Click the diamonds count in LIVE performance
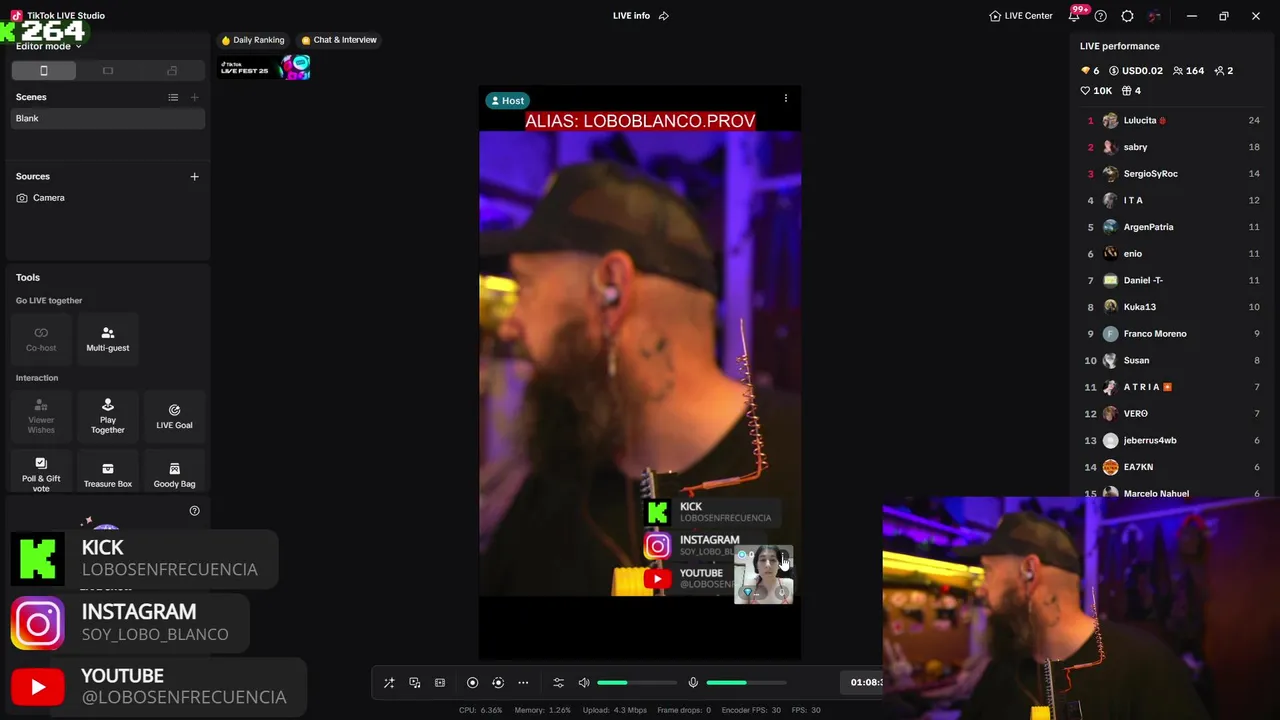The image size is (1280, 720). pos(1090,71)
